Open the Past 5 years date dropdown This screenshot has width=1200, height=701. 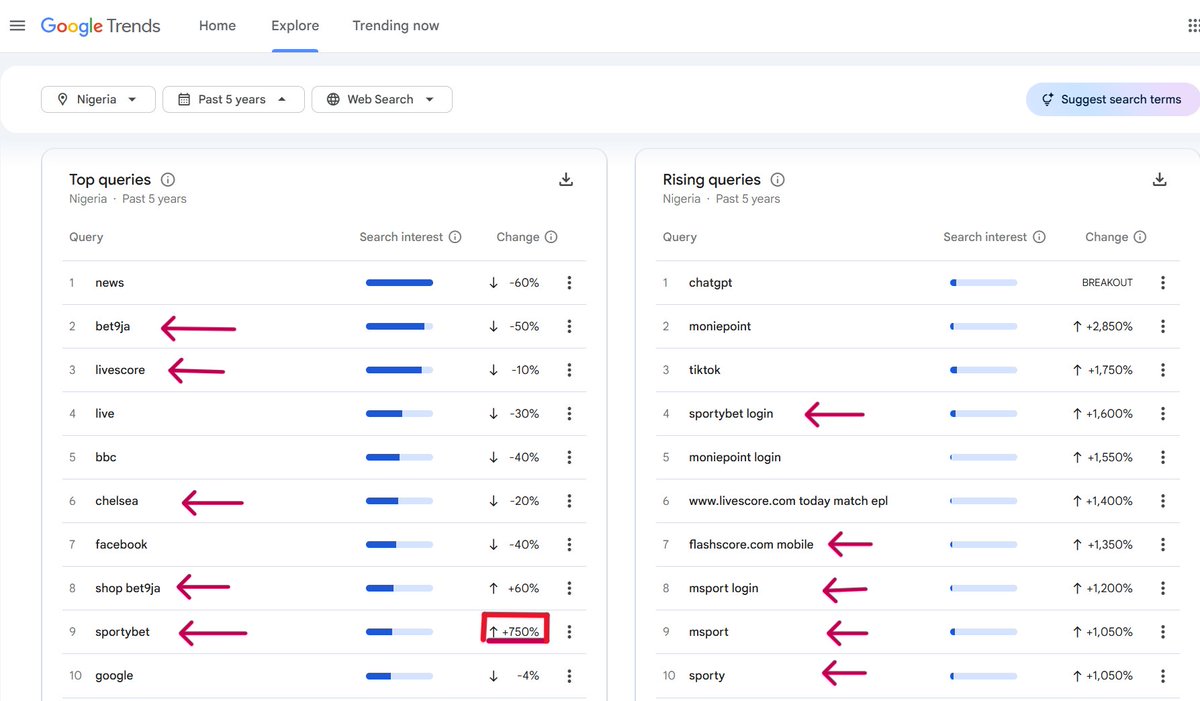(233, 99)
